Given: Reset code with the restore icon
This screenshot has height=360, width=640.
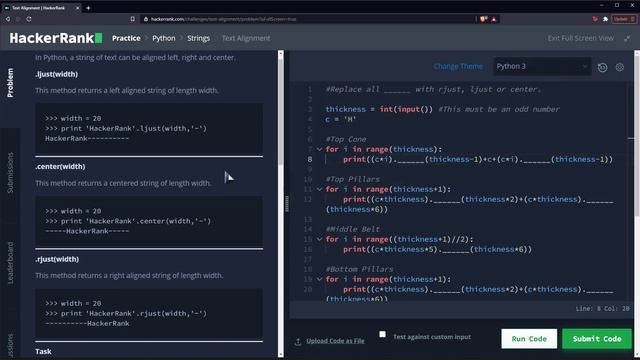Looking at the screenshot, I should click(602, 67).
